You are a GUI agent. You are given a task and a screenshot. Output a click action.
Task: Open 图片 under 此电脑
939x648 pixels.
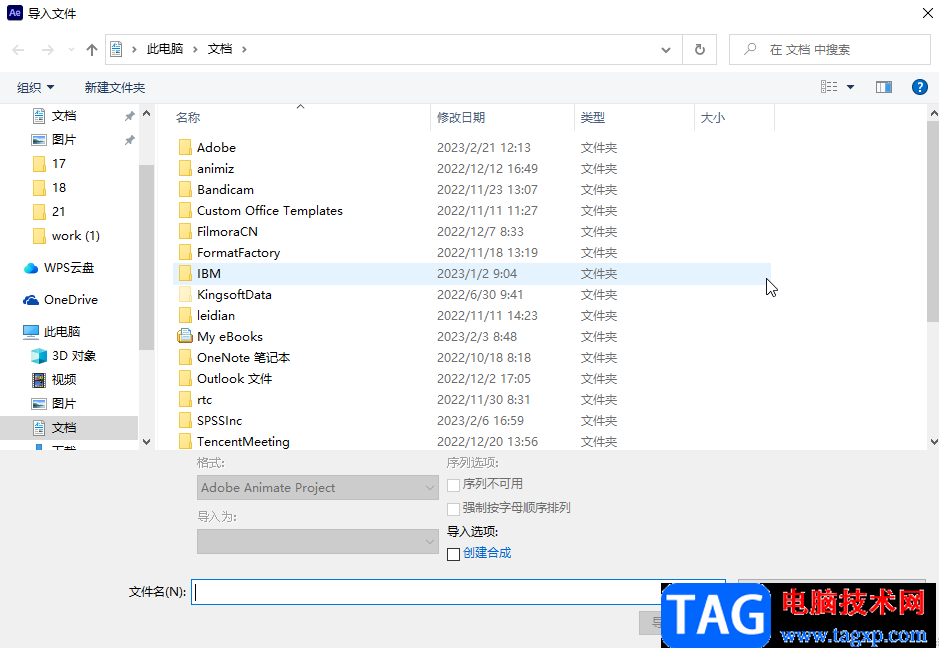[63, 404]
